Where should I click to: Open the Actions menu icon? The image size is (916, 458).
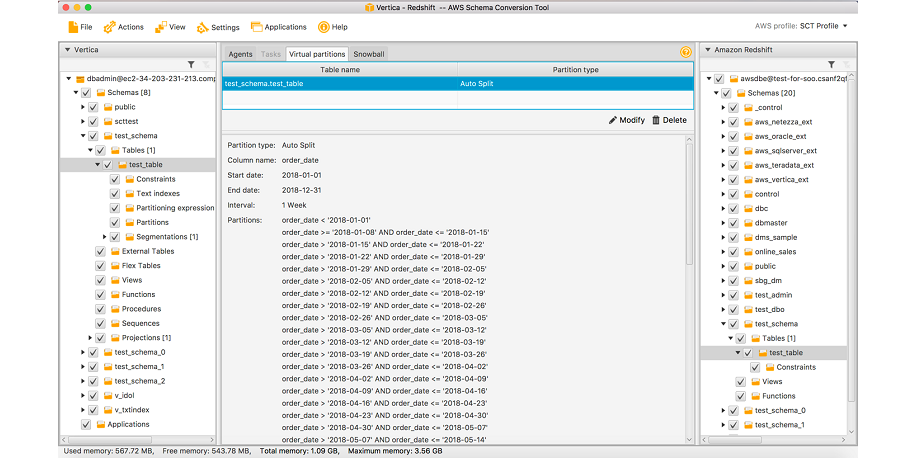click(x=109, y=27)
